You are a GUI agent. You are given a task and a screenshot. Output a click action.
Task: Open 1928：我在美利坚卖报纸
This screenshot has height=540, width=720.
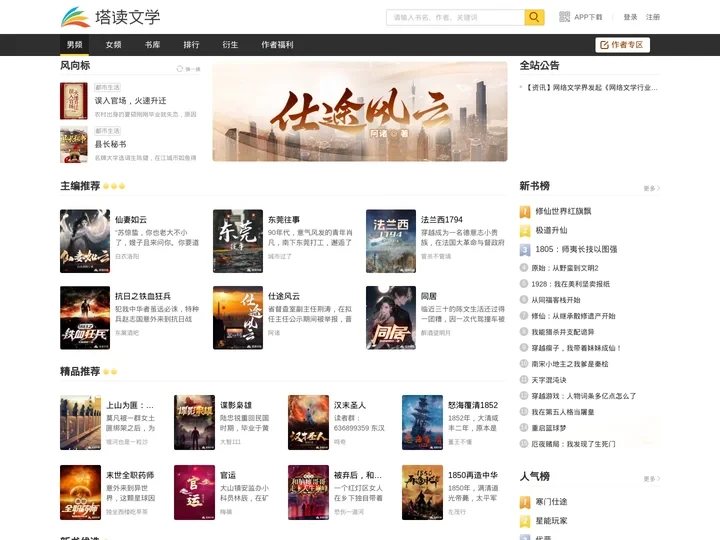(x=570, y=284)
